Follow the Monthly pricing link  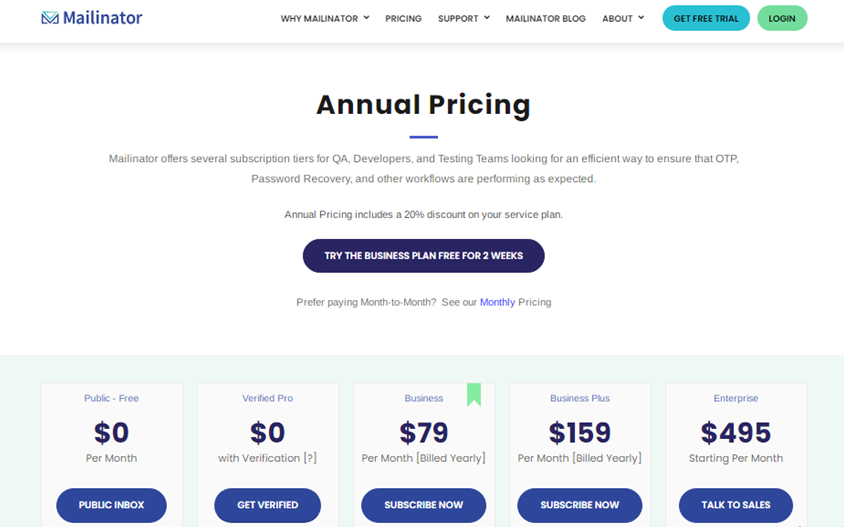click(497, 302)
